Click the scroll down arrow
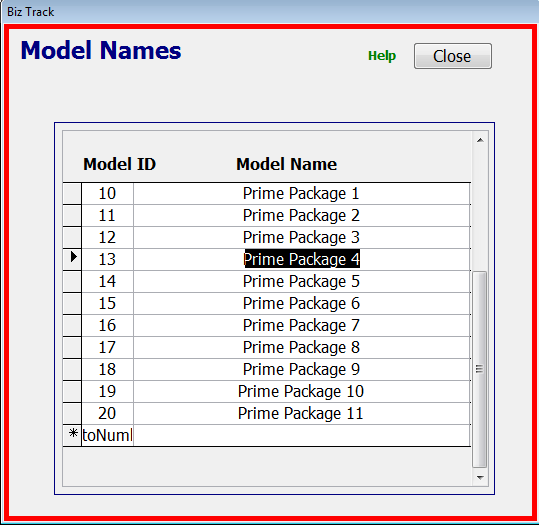Image resolution: width=539 pixels, height=525 pixels. tap(480, 477)
